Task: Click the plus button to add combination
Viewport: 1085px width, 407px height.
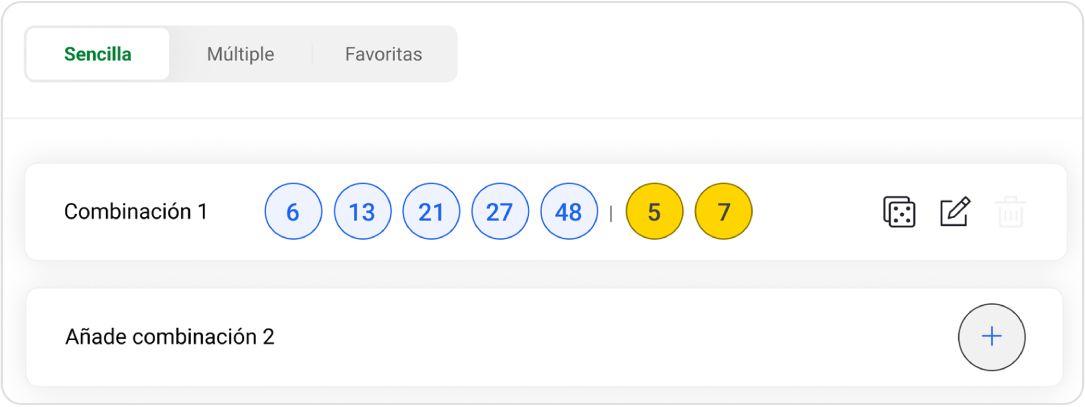Action: pyautogui.click(x=991, y=337)
